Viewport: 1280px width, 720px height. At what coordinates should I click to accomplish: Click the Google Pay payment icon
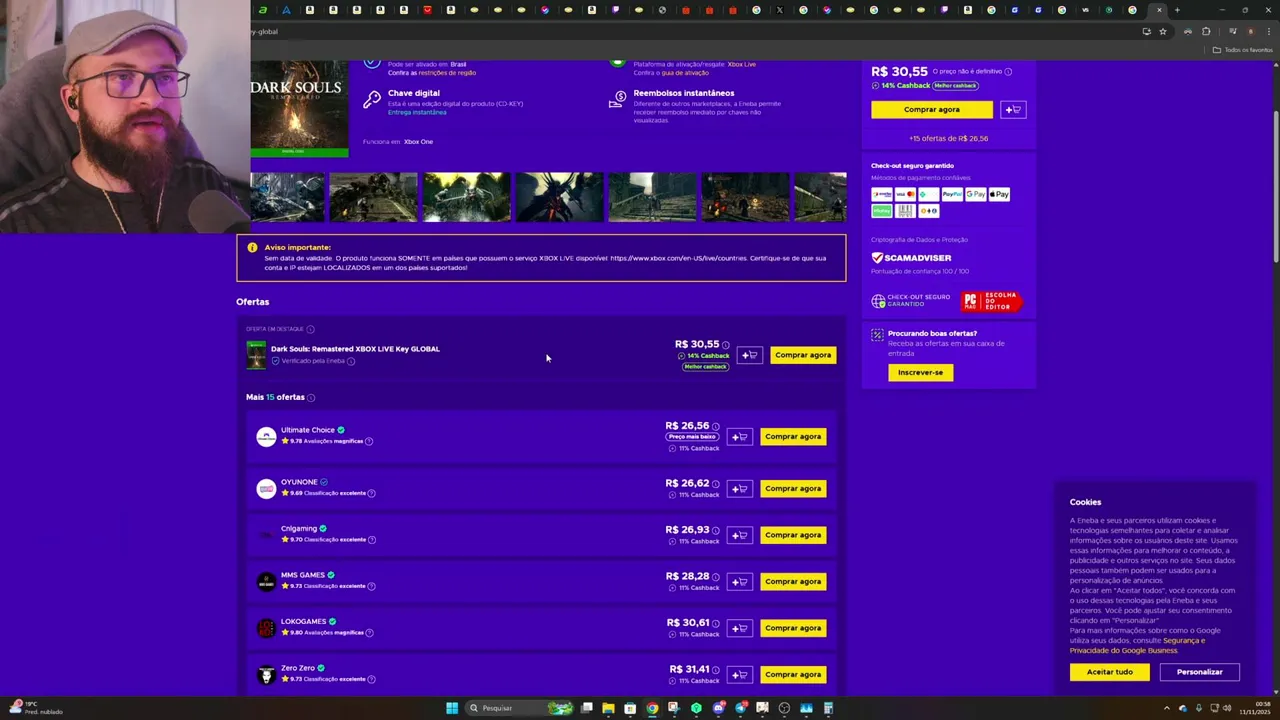coord(976,194)
